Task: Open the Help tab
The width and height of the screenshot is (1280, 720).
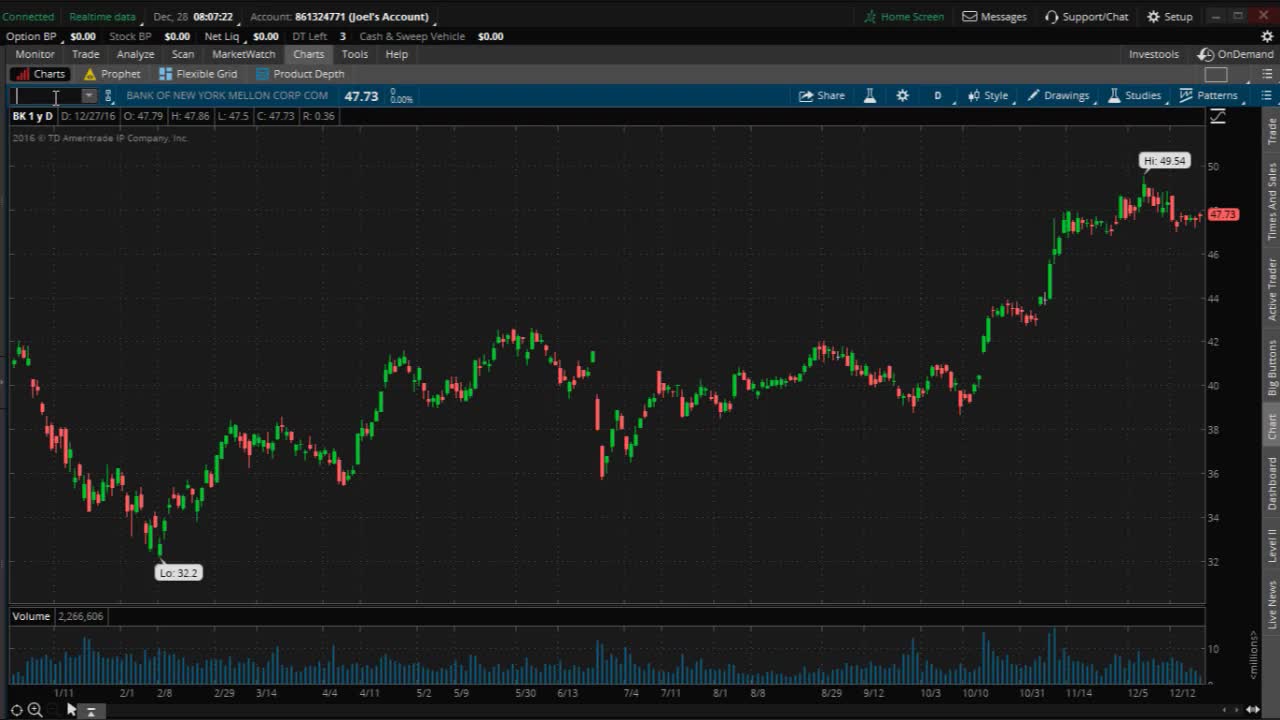Action: click(396, 54)
